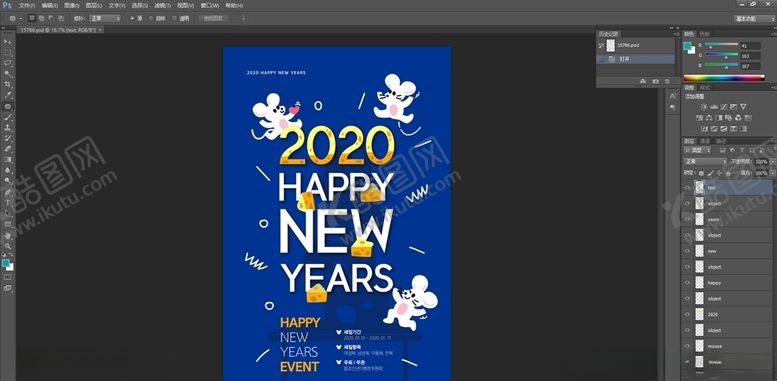Viewport: 777px width, 381px height.
Task: Create new document from current history state
Action: [x=643, y=81]
